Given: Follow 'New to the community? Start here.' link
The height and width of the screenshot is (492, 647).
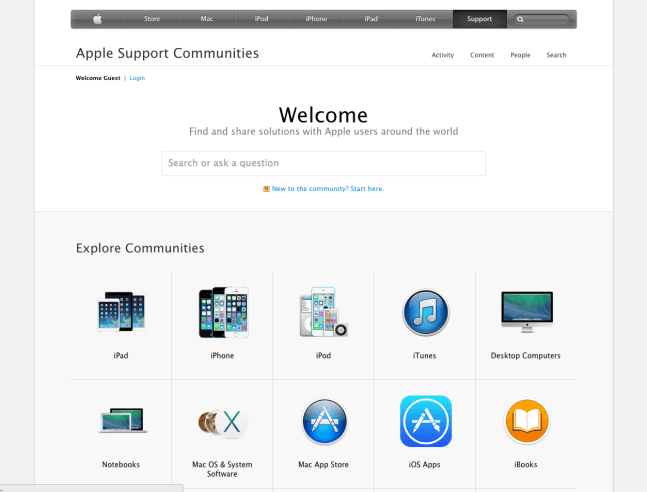Looking at the screenshot, I should pos(328,189).
